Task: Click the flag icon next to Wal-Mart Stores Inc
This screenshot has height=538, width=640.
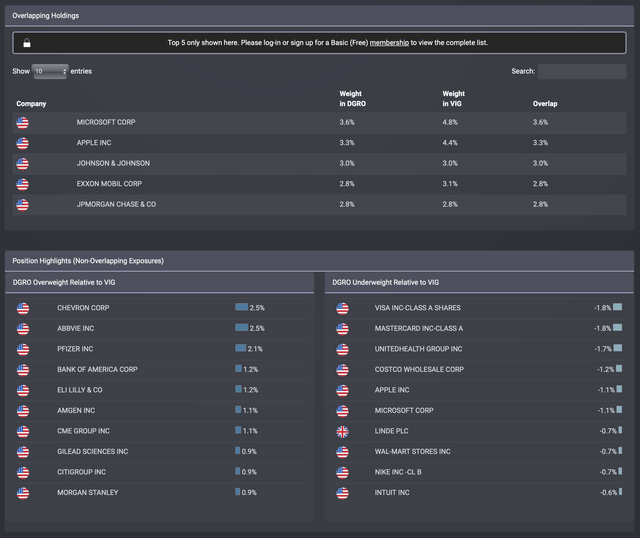Action: pos(342,452)
